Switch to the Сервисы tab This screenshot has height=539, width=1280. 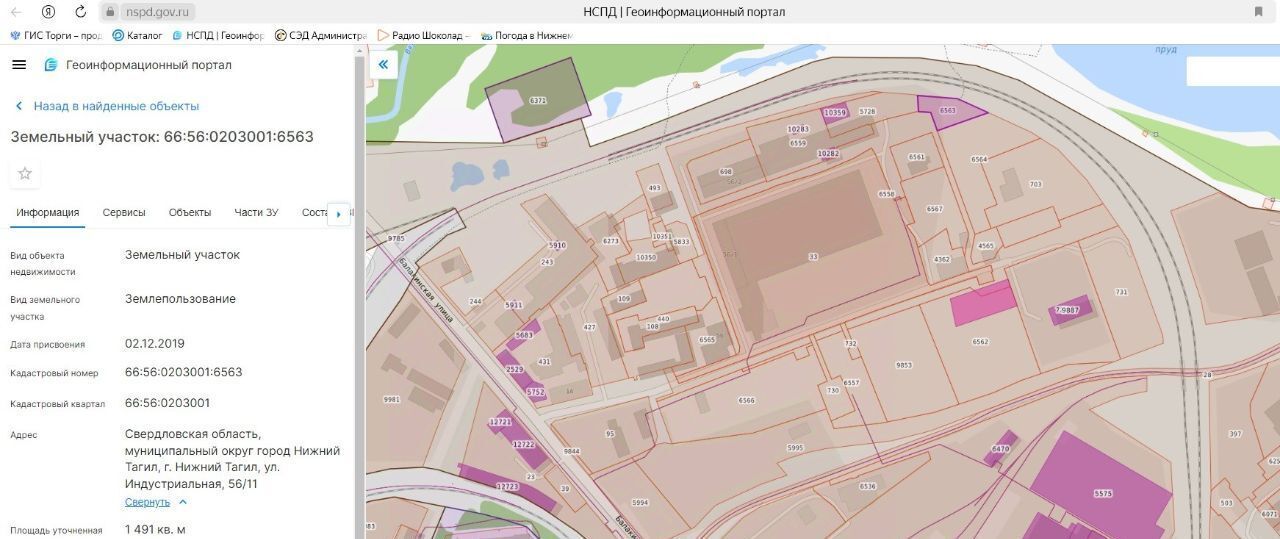[x=124, y=213]
